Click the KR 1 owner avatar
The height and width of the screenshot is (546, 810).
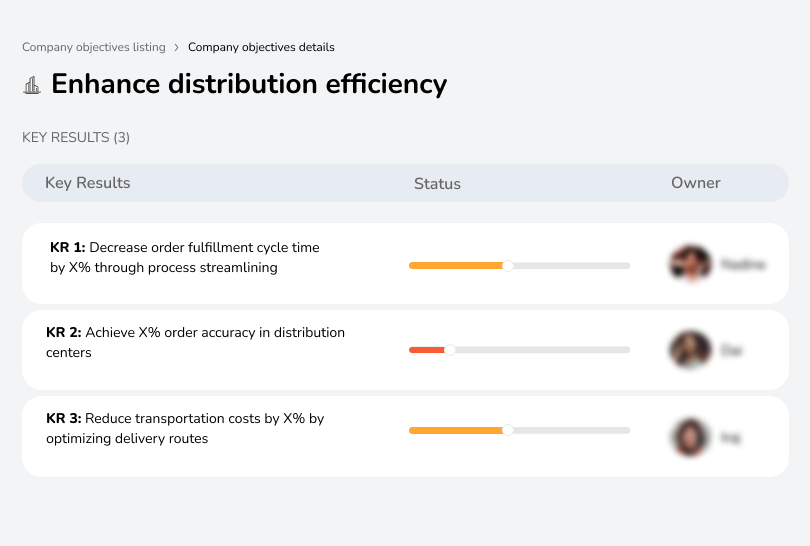(x=691, y=263)
